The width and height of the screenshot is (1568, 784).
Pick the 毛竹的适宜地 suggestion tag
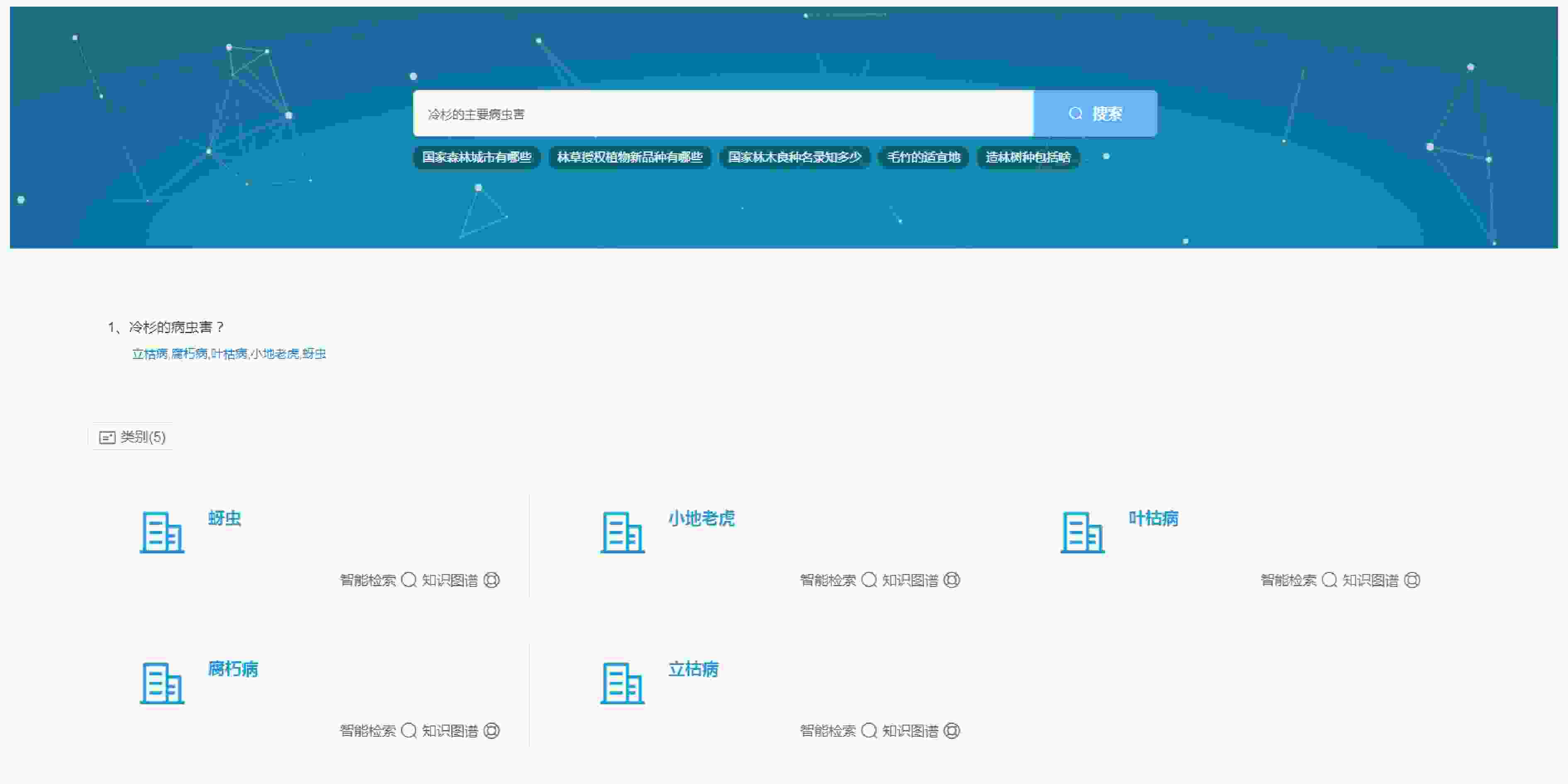[x=923, y=157]
